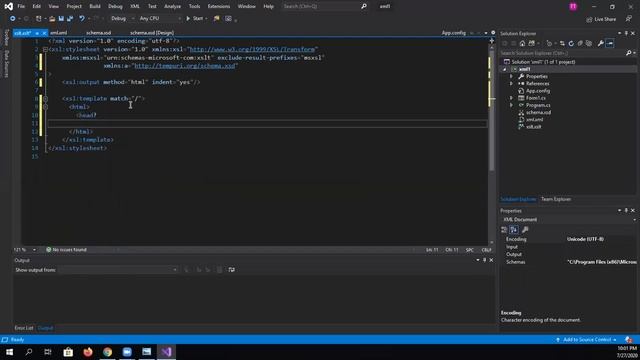
Task: Click the New Project toolbar icon
Action: tap(38, 19)
